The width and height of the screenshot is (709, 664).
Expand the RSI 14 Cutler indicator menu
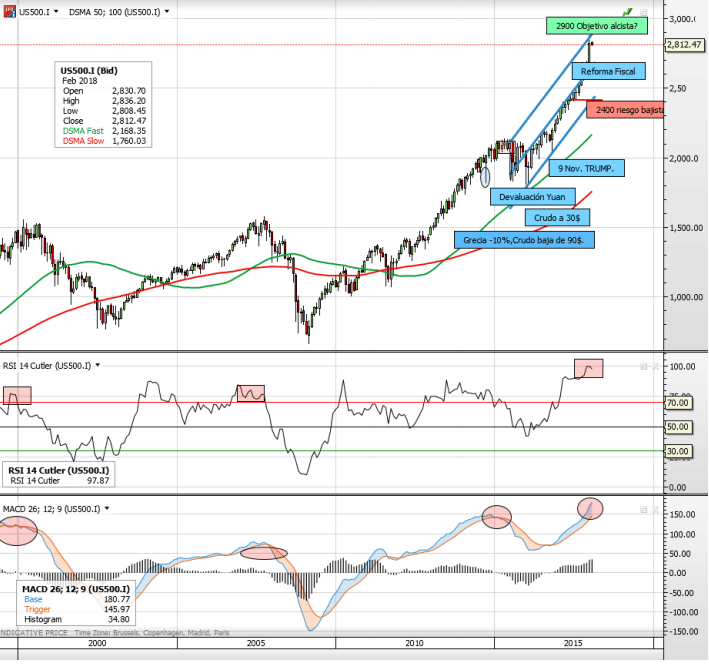pyautogui.click(x=97, y=365)
